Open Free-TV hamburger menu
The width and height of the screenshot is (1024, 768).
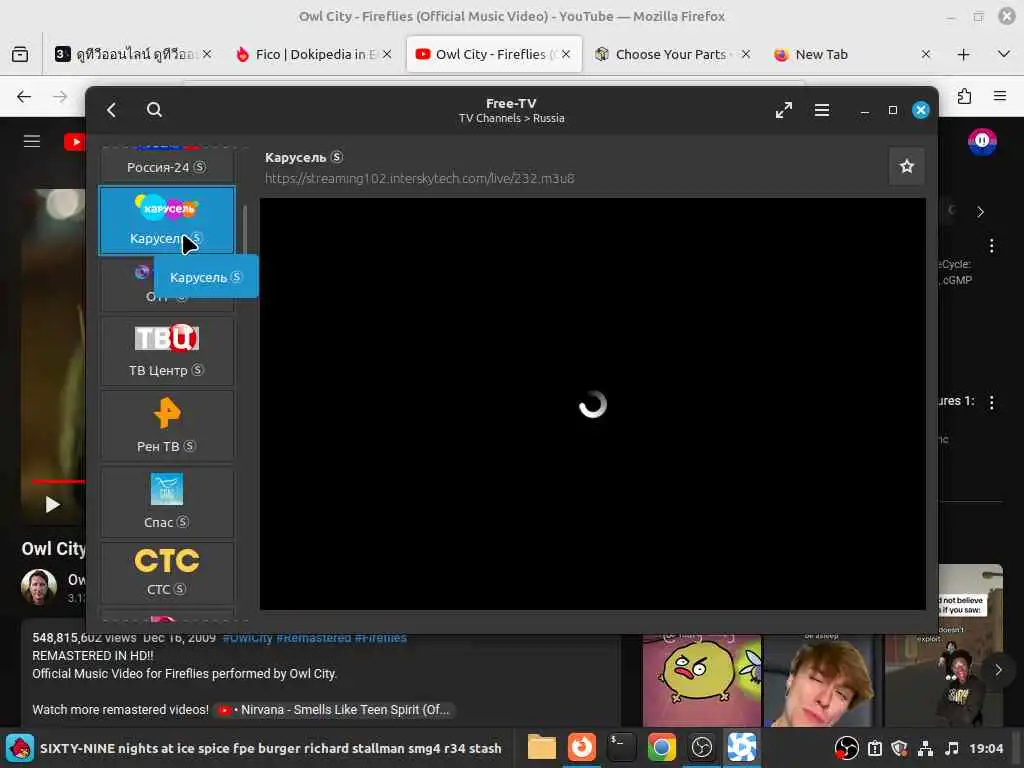tap(822, 110)
